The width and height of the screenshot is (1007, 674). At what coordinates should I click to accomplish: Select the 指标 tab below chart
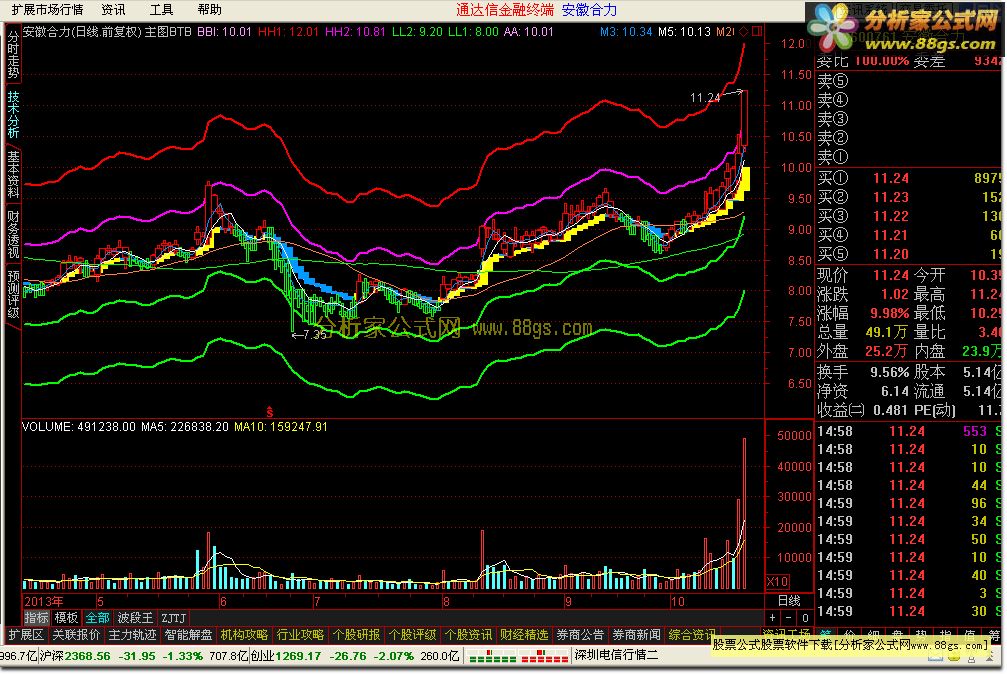[x=36, y=618]
